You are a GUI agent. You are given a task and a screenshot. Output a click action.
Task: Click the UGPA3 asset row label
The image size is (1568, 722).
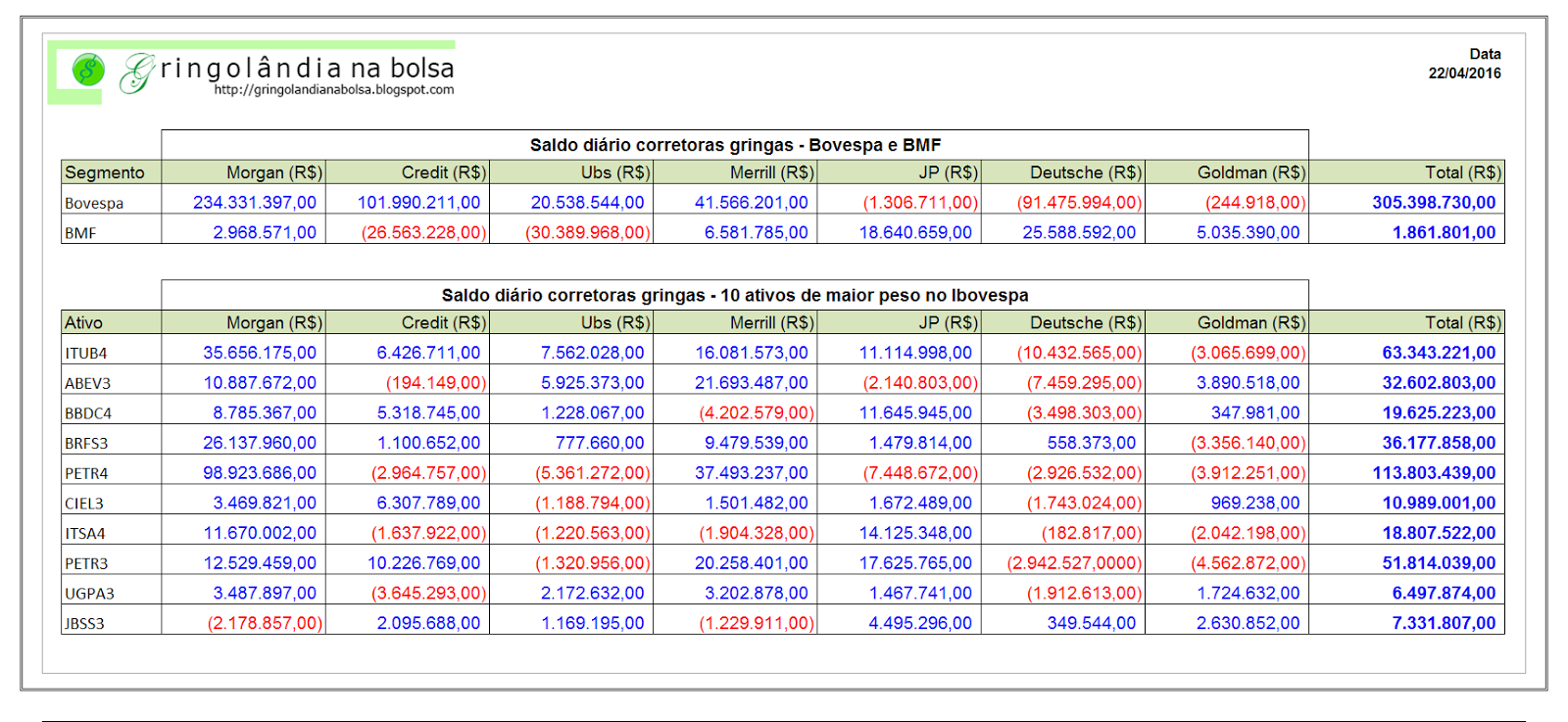[89, 594]
